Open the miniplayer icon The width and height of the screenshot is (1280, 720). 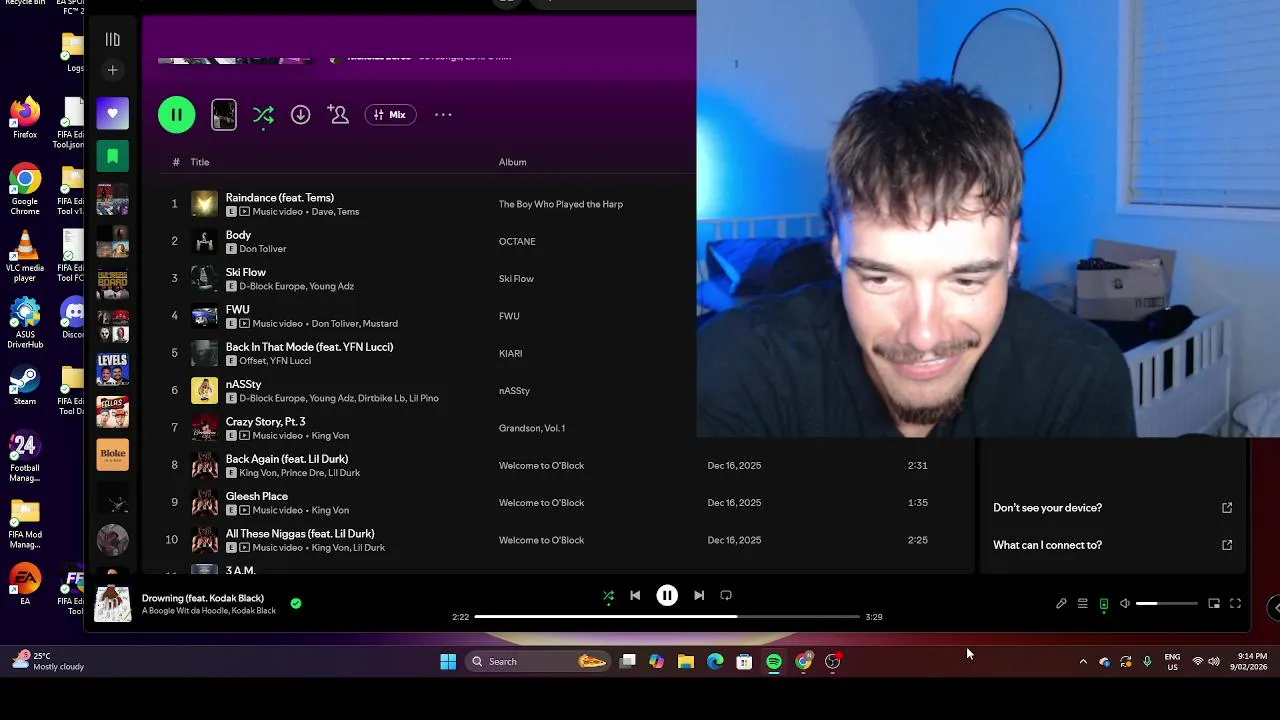[x=1214, y=604]
